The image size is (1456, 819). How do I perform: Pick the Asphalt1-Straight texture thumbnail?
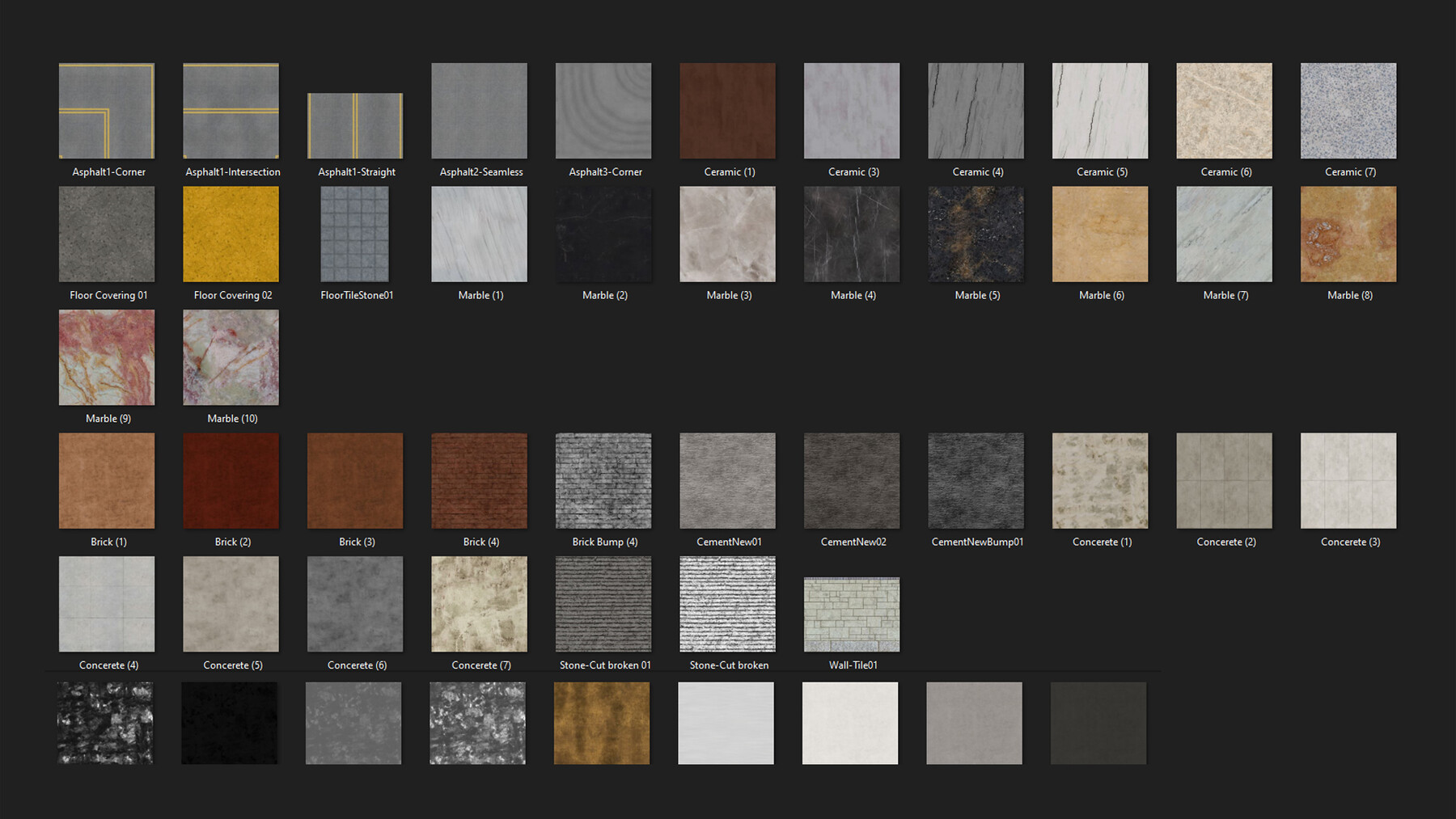coord(355,126)
